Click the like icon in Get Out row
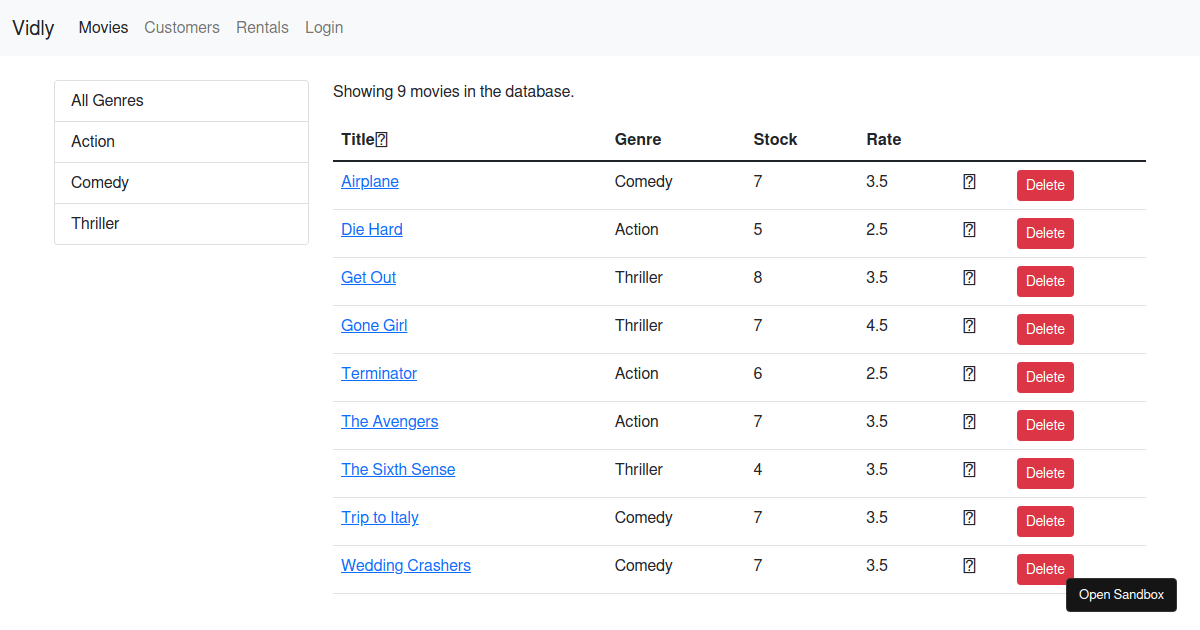Viewport: 1200px width, 630px height. coord(969,278)
